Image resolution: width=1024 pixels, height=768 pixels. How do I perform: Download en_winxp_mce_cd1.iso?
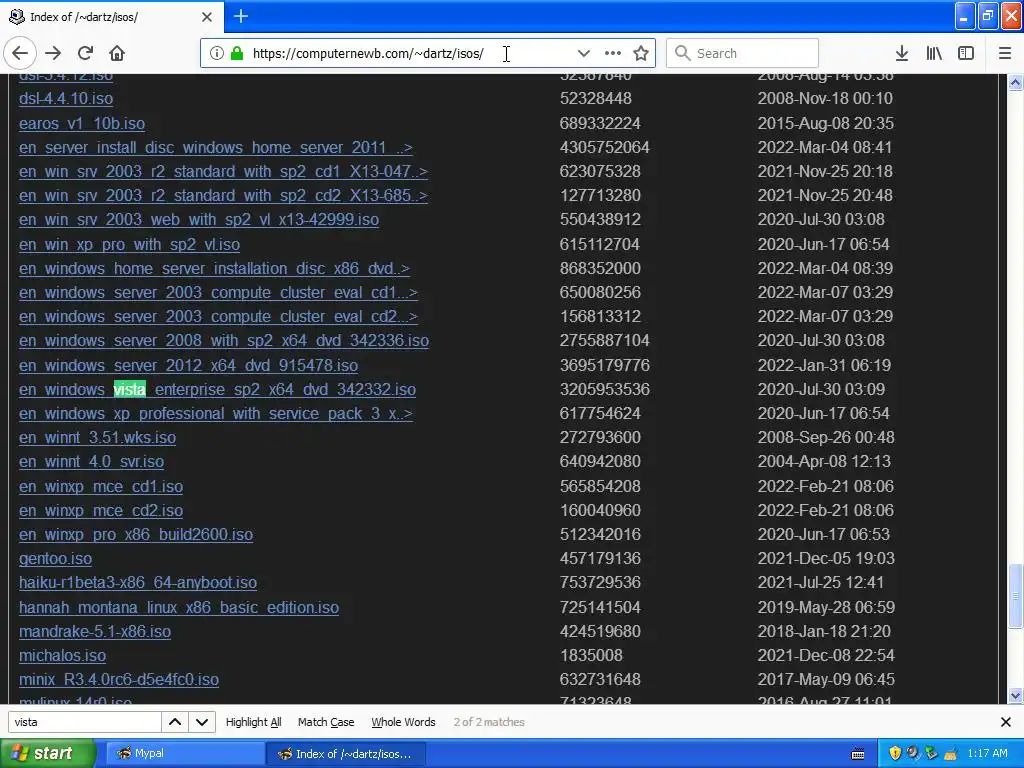pyautogui.click(x=101, y=487)
